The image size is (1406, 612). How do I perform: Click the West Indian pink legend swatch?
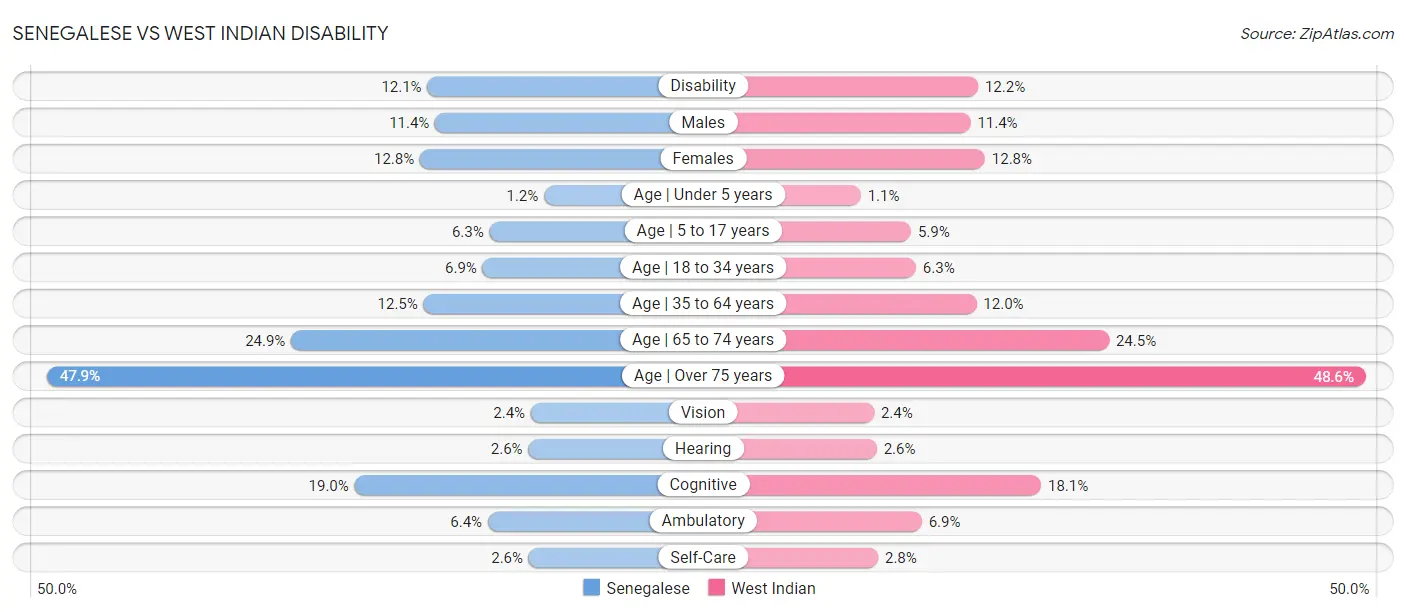point(716,588)
